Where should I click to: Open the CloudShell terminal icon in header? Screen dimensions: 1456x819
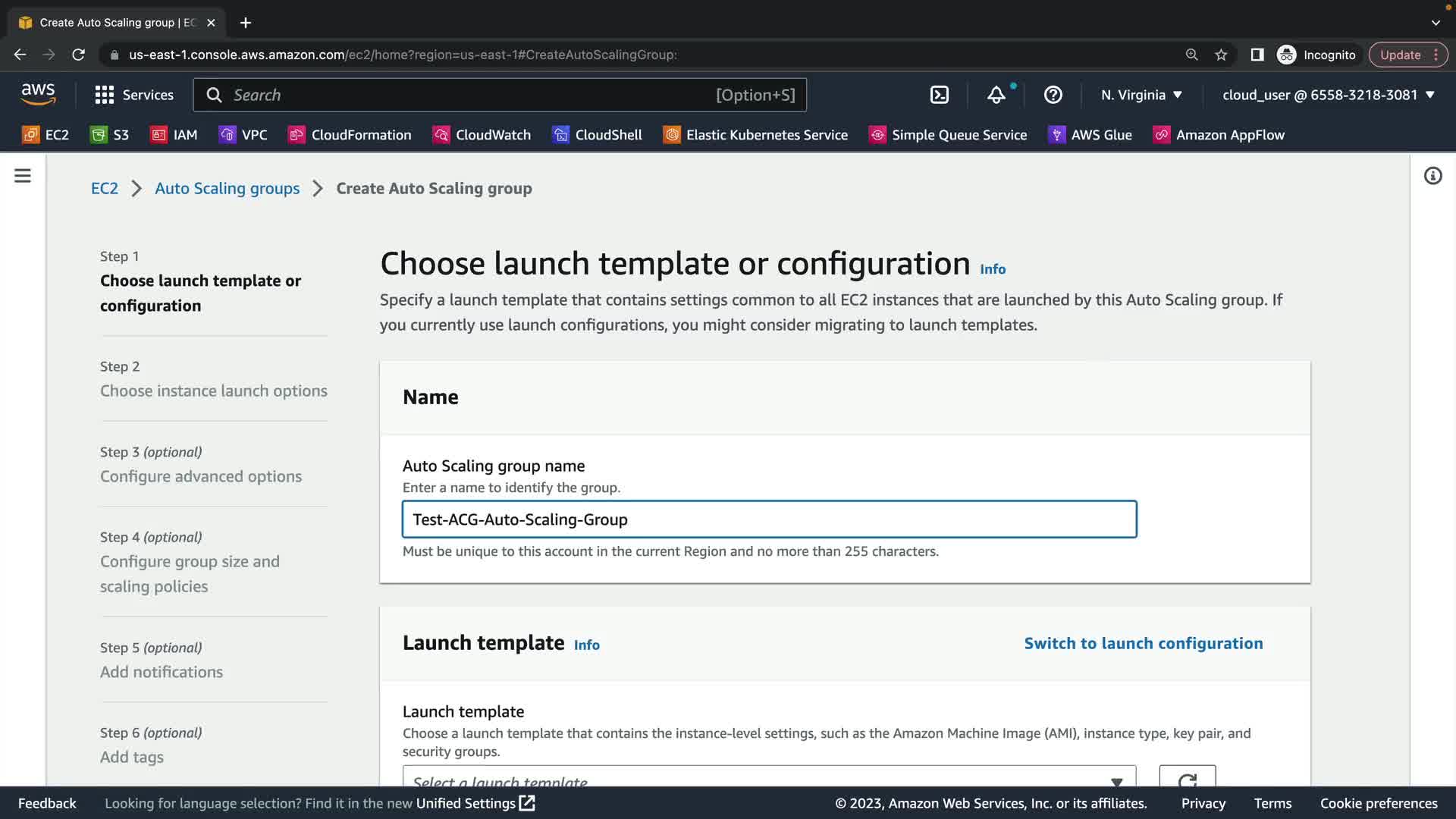coord(939,95)
